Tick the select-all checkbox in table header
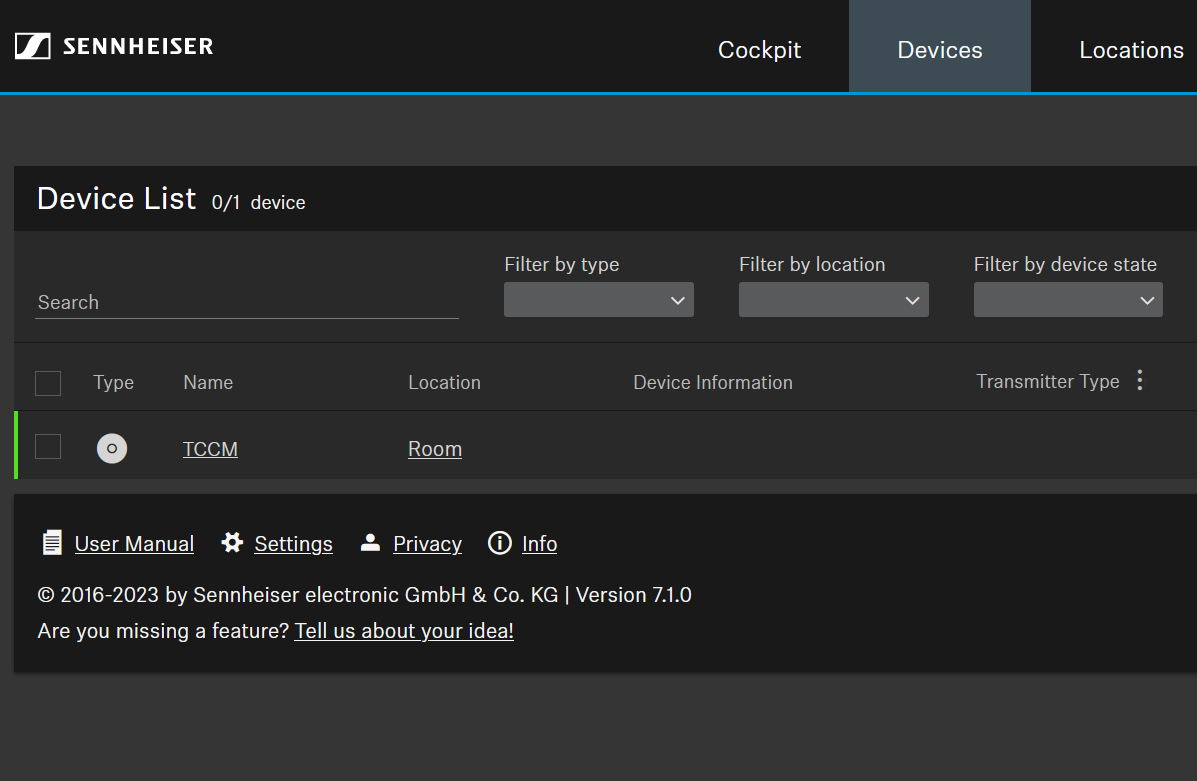Image resolution: width=1197 pixels, height=781 pixels. 48,382
